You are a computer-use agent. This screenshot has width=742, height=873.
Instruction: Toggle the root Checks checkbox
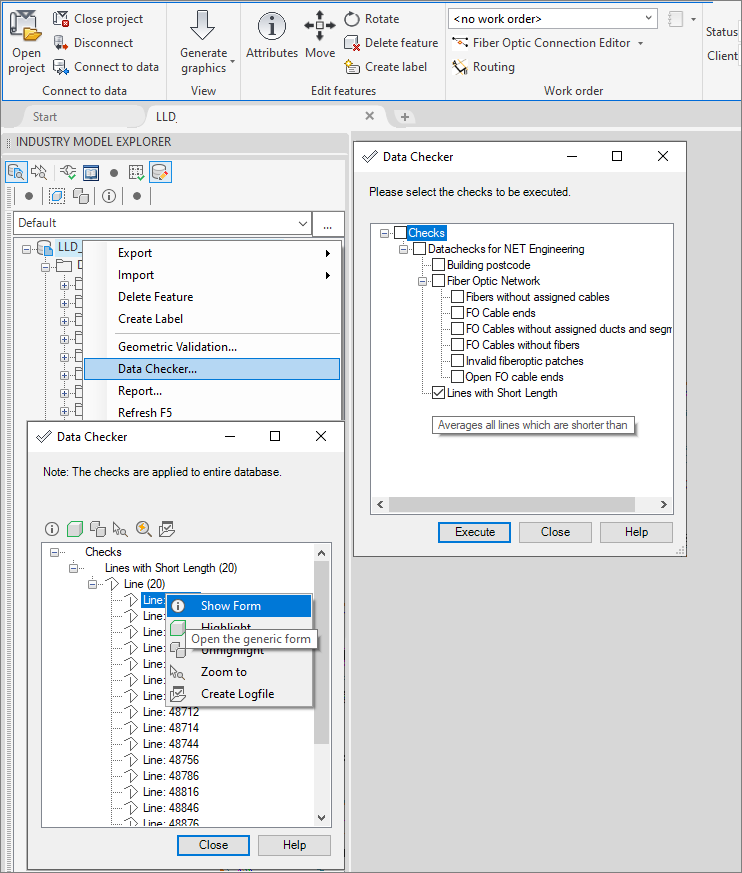[x=400, y=233]
